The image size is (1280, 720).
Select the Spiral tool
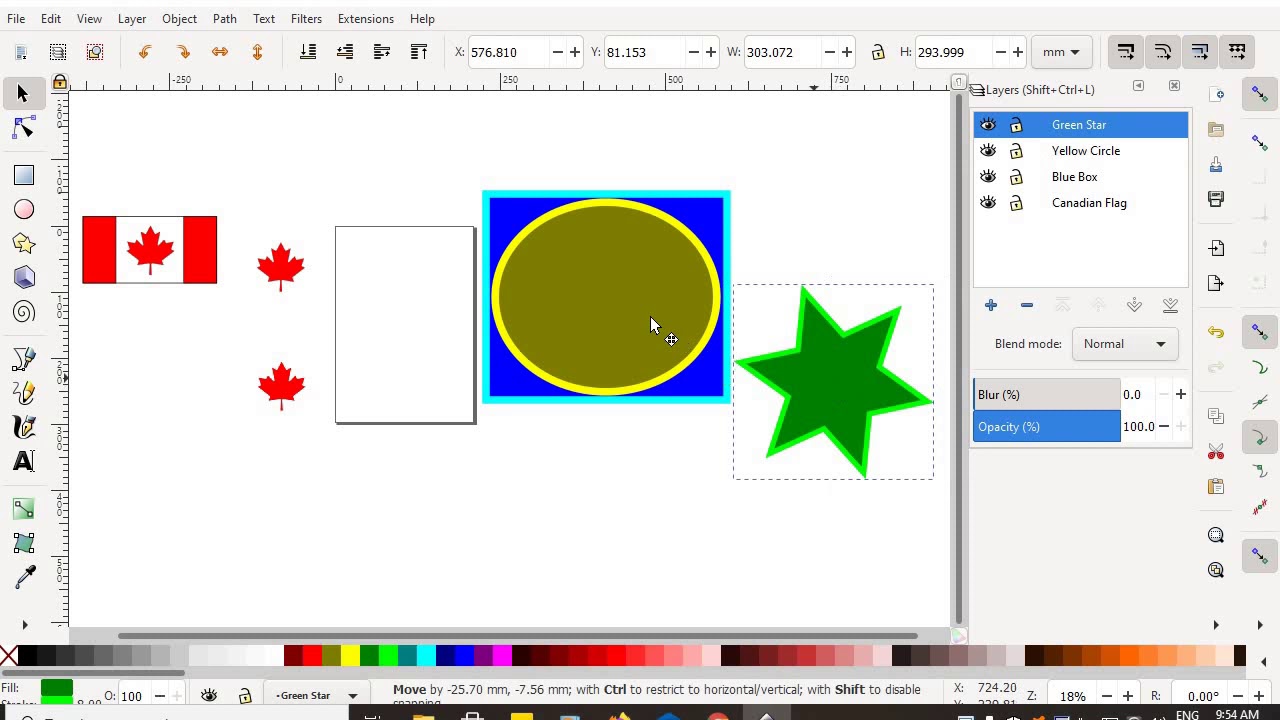[x=24, y=312]
